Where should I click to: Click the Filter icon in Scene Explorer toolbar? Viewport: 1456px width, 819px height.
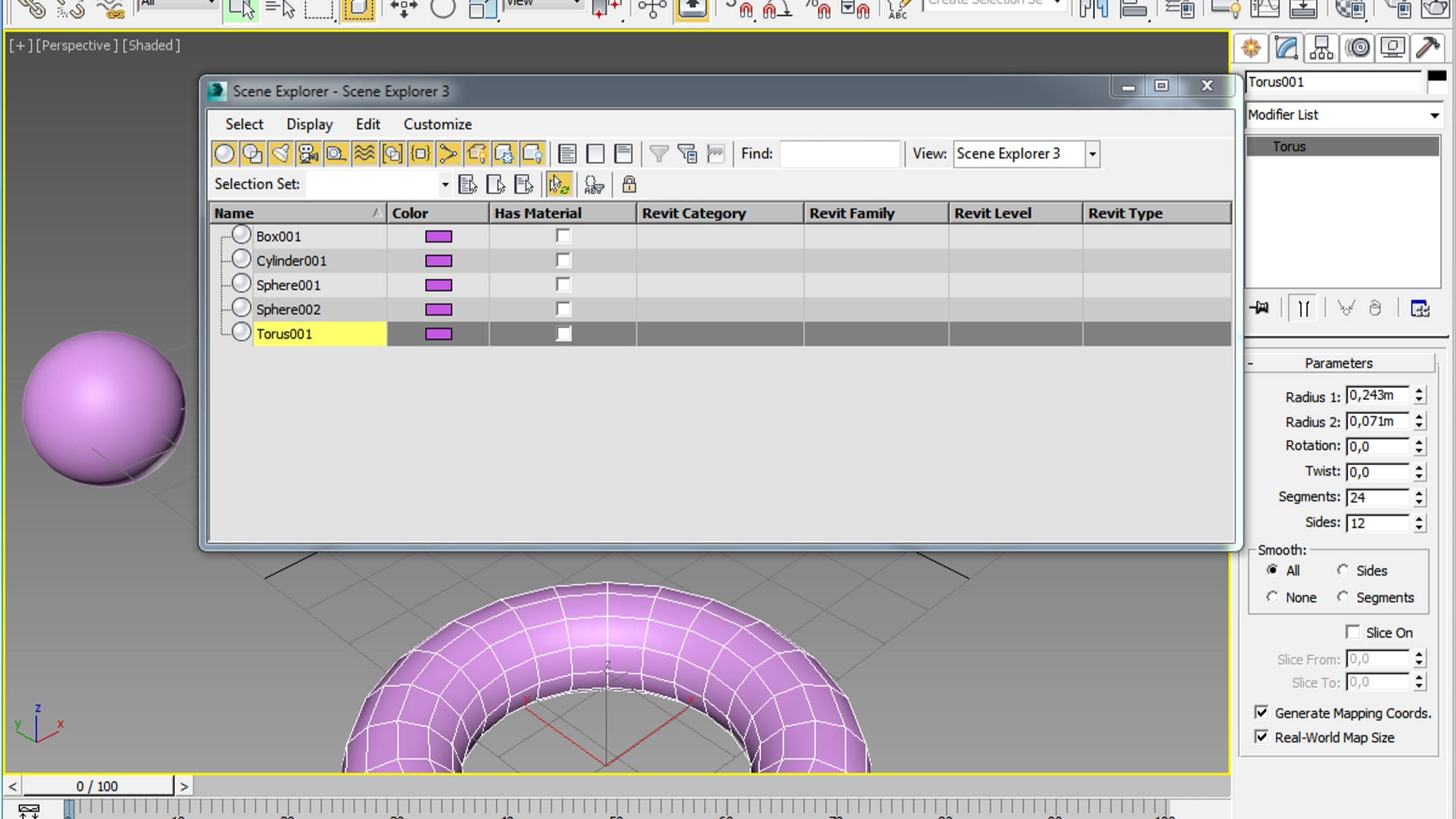point(658,153)
